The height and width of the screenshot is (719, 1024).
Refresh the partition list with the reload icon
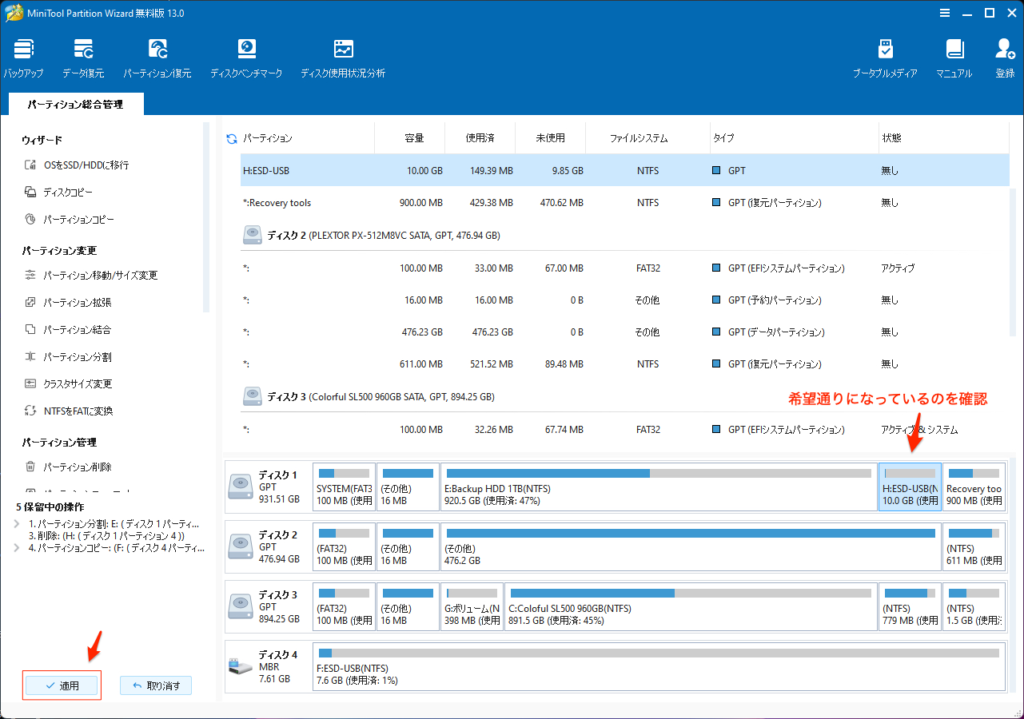tap(232, 139)
